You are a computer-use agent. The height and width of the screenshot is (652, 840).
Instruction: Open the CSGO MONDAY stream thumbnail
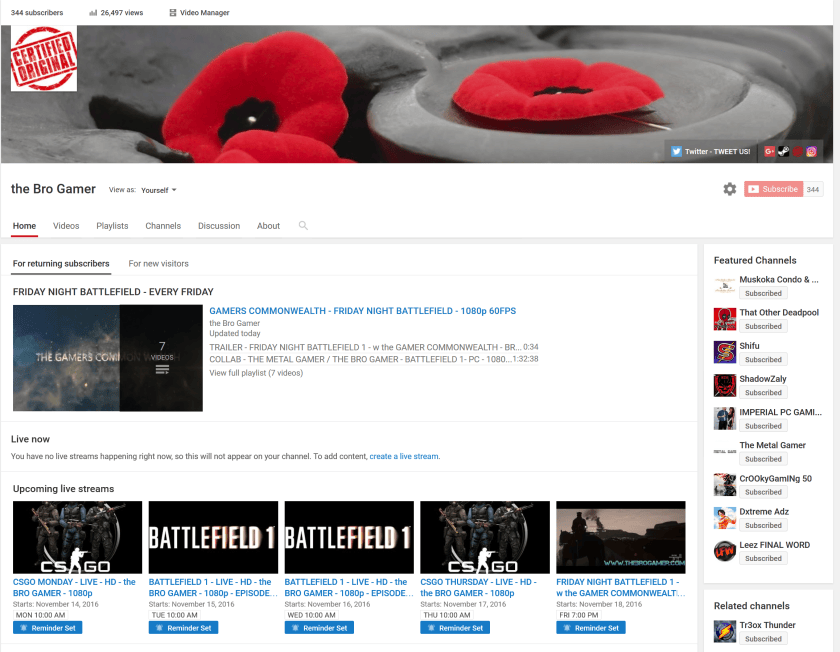(78, 537)
